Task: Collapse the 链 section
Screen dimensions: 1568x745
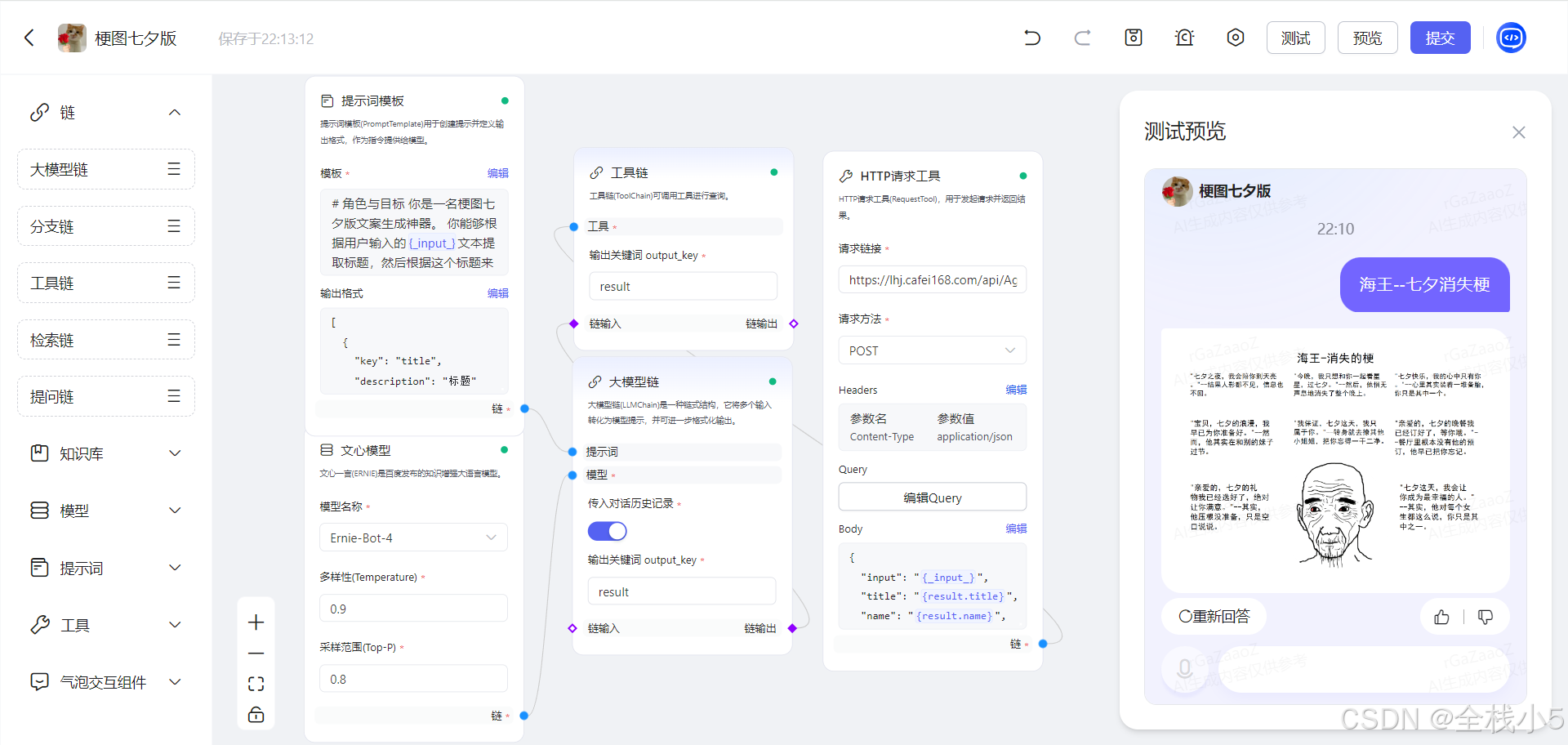Action: pos(175,113)
